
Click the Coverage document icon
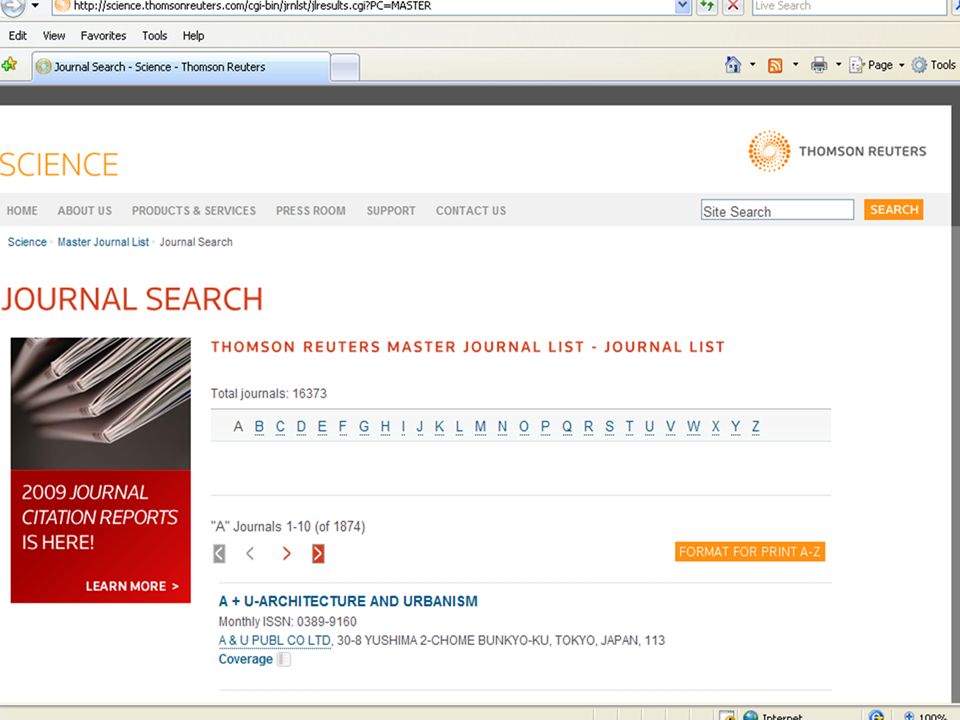283,659
